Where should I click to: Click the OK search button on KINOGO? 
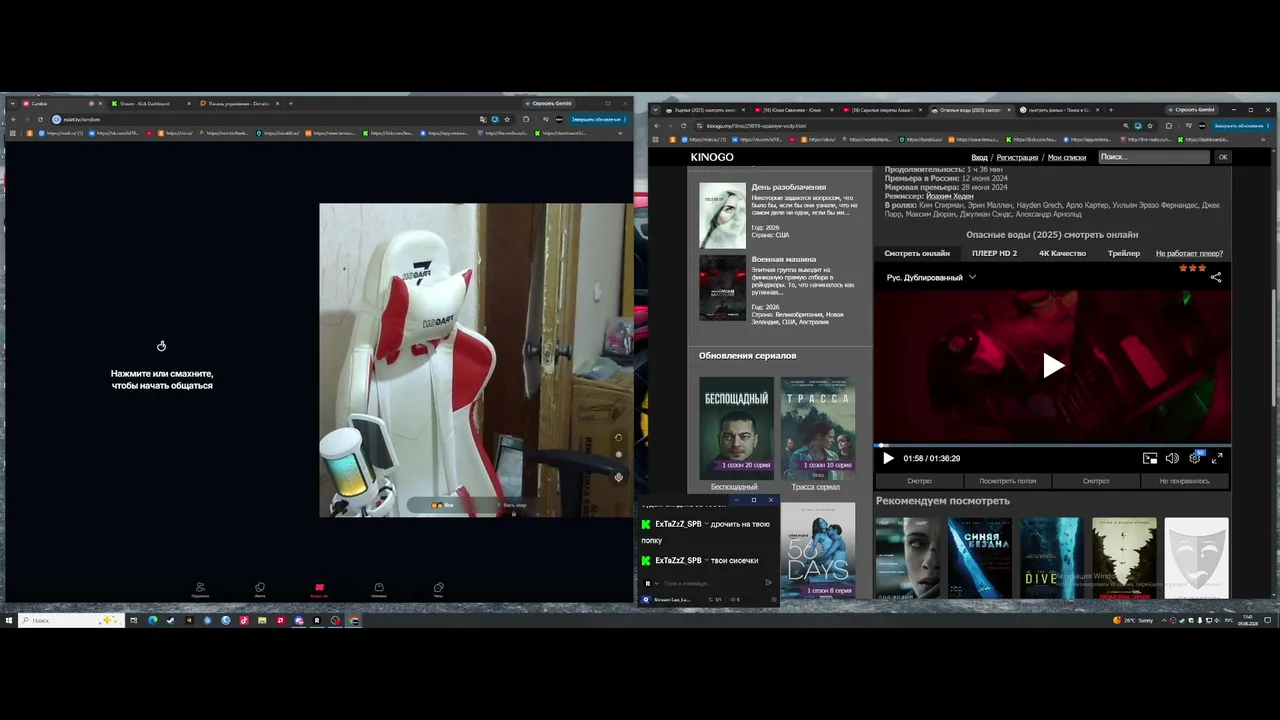1222,157
